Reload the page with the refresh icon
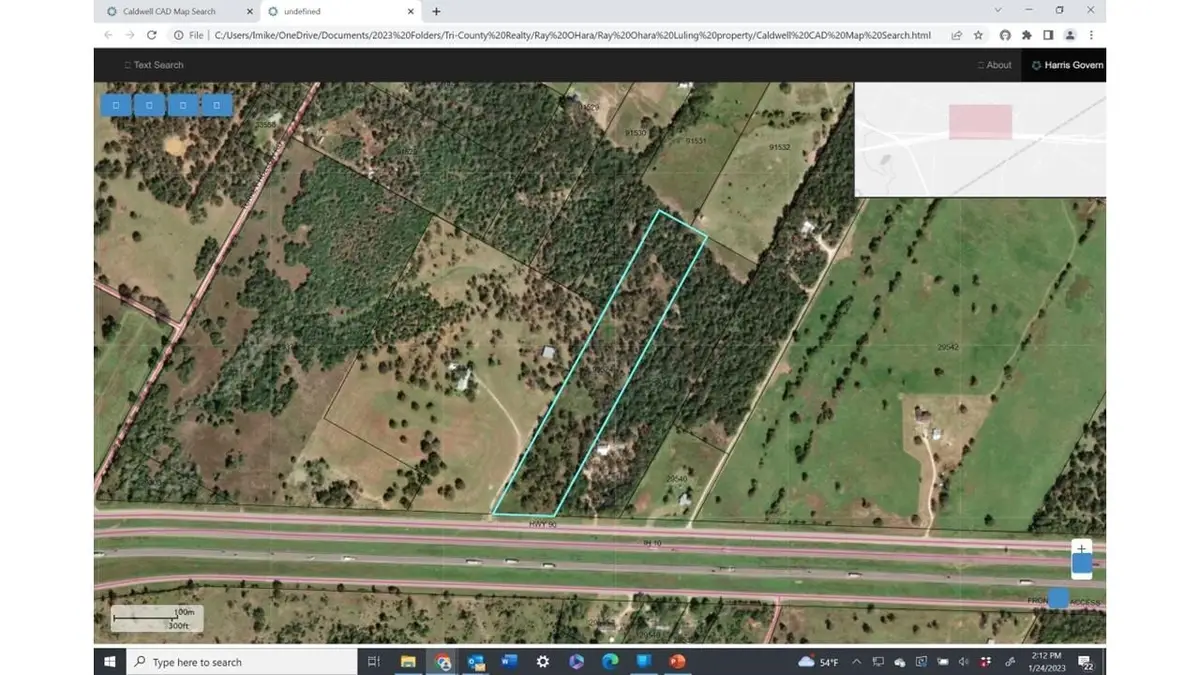The width and height of the screenshot is (1200, 675). (x=151, y=34)
